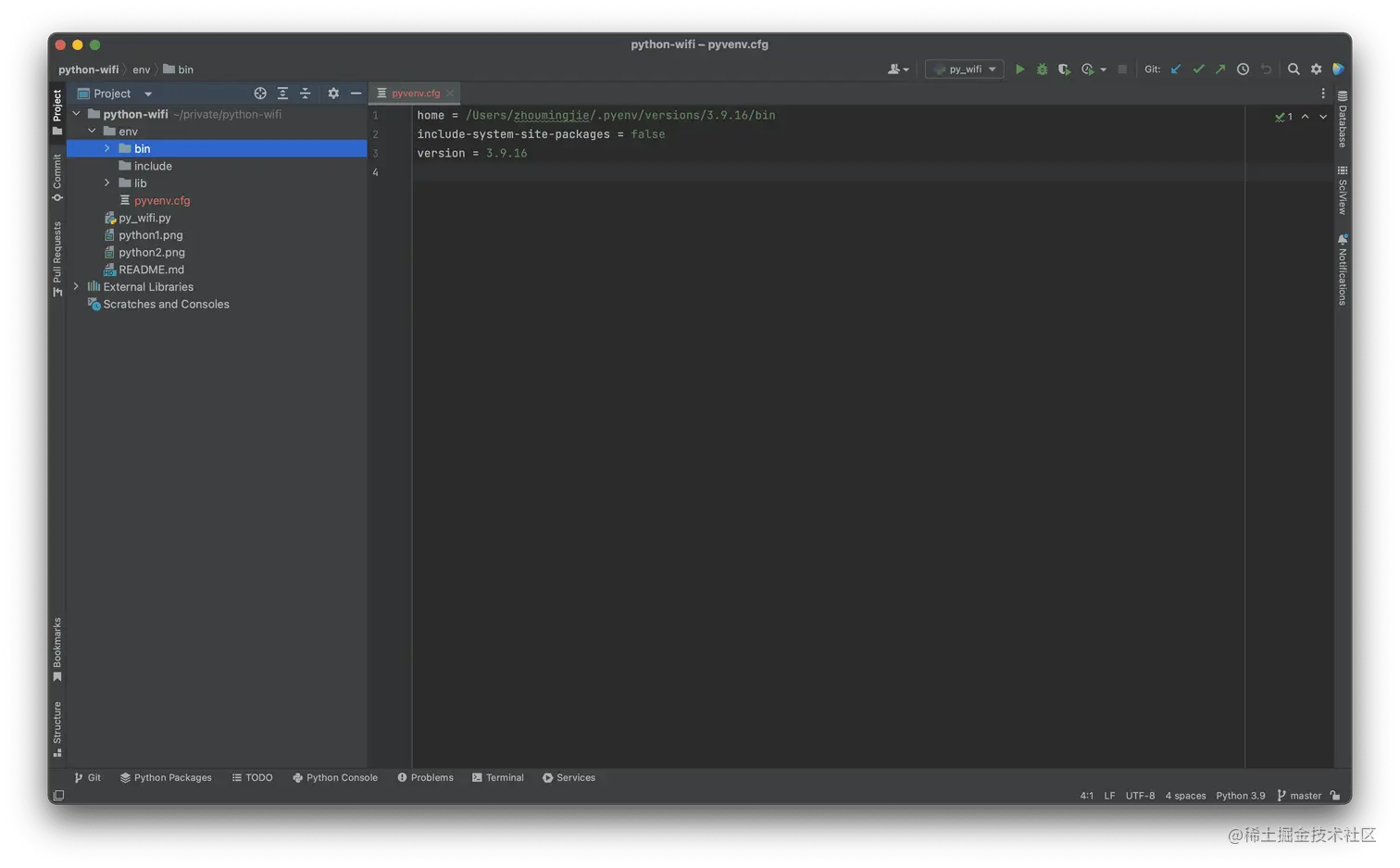The image size is (1400, 868).
Task: Collapse the env folder chevron
Action: coord(92,132)
